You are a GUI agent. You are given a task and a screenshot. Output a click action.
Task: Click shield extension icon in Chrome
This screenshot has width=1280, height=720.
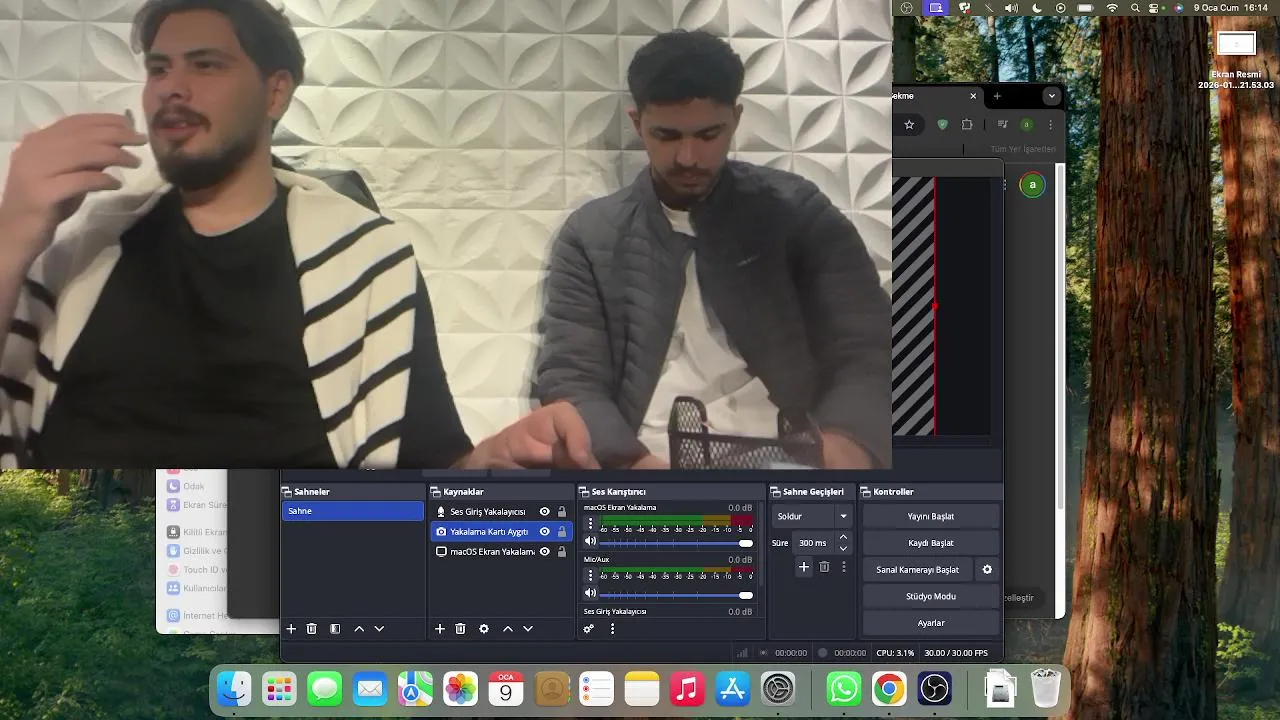click(942, 125)
